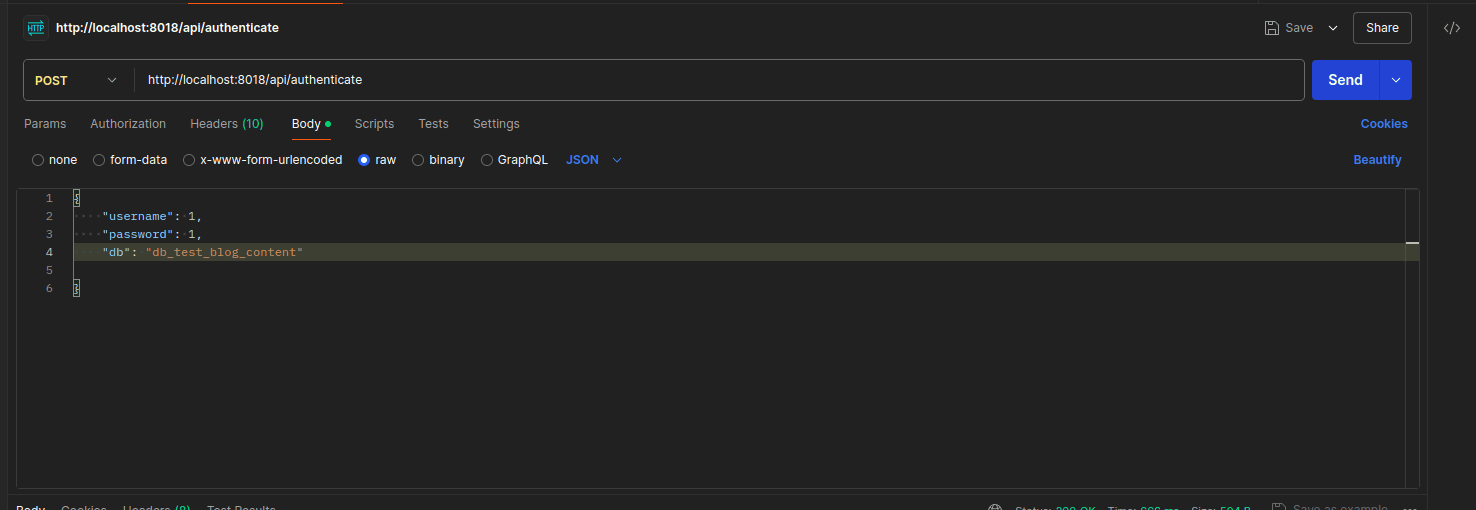Open the Headers (10) tab
Screen dimensions: 1476x510
click(x=227, y=124)
